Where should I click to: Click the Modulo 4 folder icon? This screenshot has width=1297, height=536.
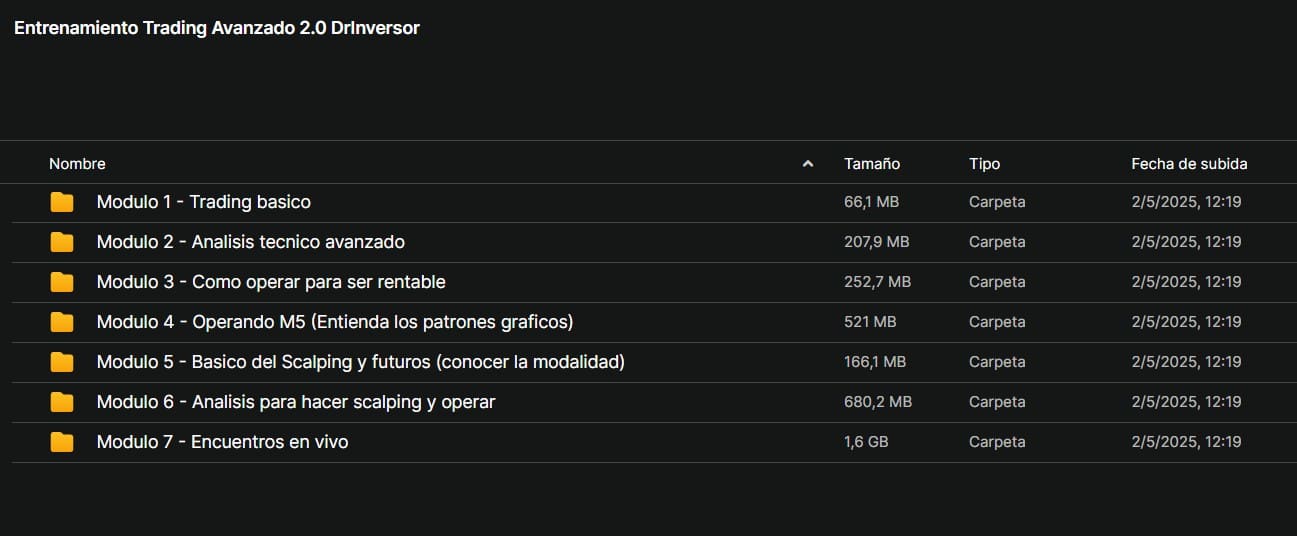coord(62,322)
